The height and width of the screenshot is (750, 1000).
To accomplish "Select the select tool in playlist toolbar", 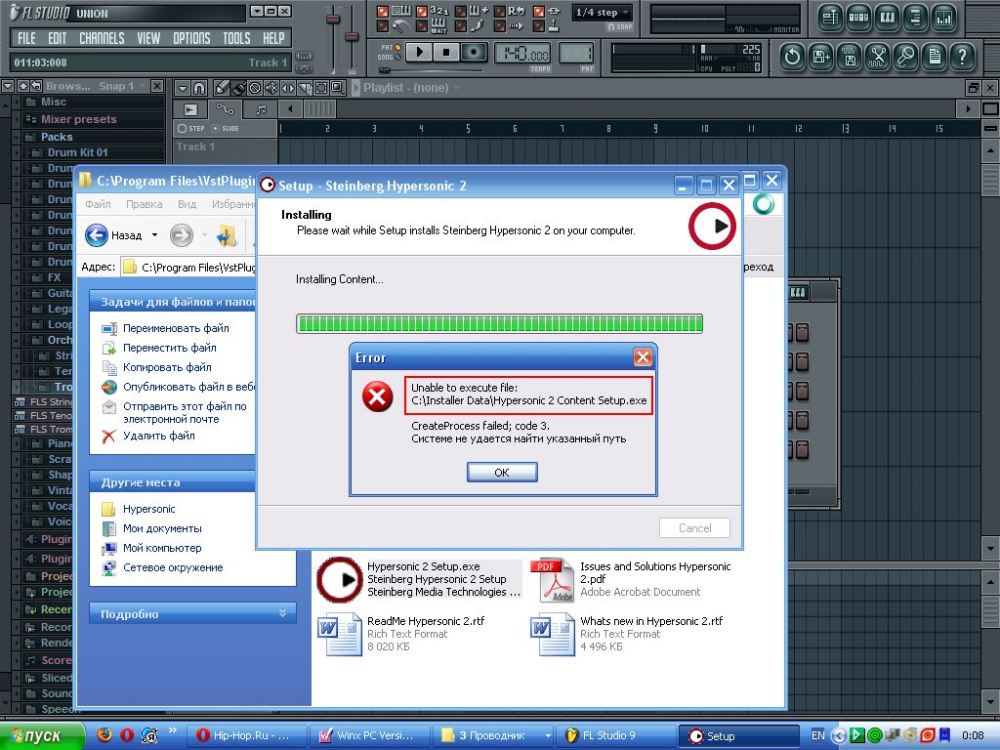I will pyautogui.click(x=321, y=87).
